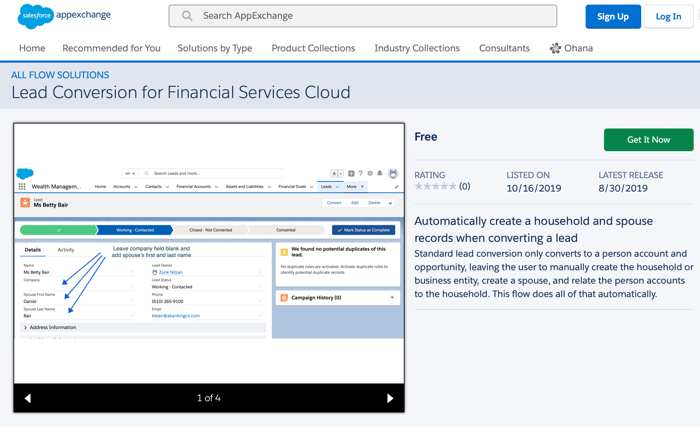Go to the previous screenshot with the left arrow
The width and height of the screenshot is (700, 427).
[x=28, y=398]
